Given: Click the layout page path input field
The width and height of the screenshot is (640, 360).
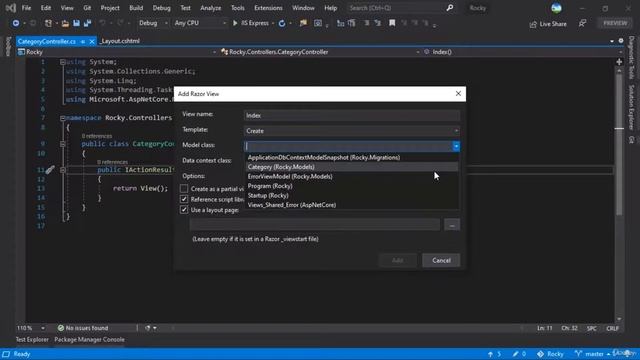Looking at the screenshot, I should [315, 225].
